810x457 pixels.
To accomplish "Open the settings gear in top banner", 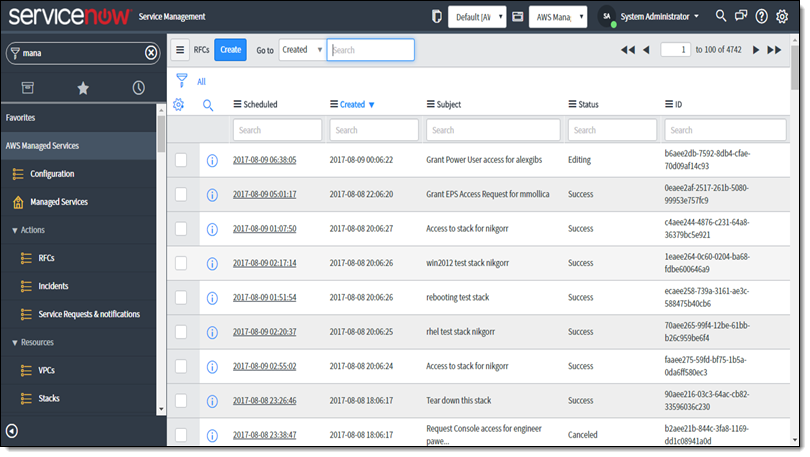I will [x=782, y=16].
